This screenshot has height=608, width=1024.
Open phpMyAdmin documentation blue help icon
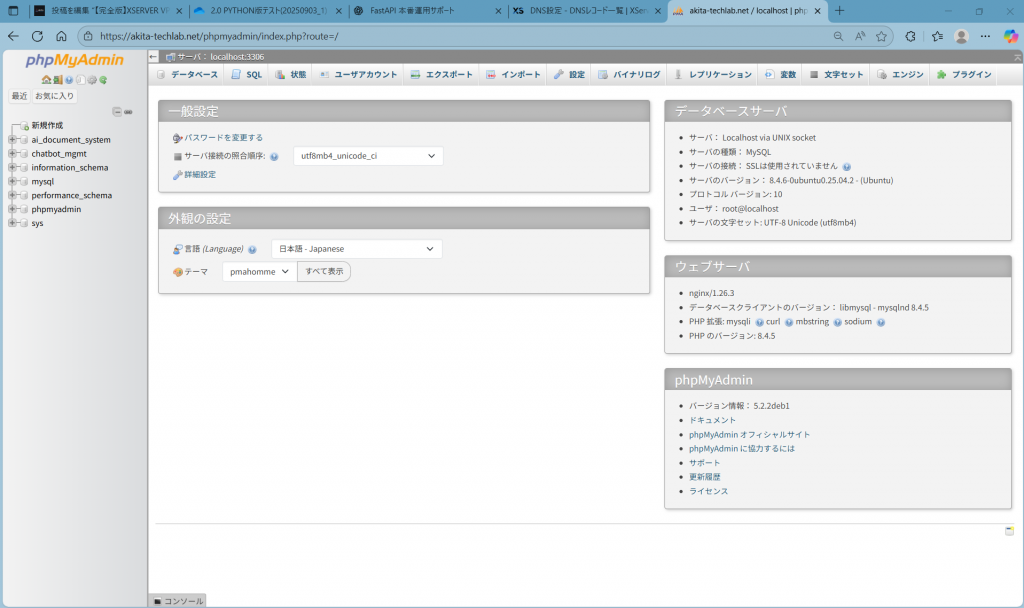pos(69,80)
